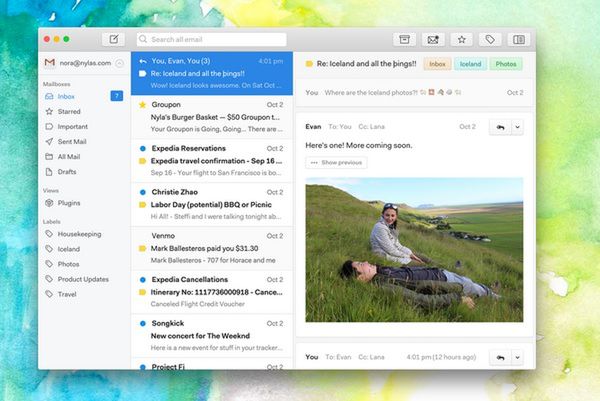
Task: Click the Photos tag on thread header
Action: [506, 64]
